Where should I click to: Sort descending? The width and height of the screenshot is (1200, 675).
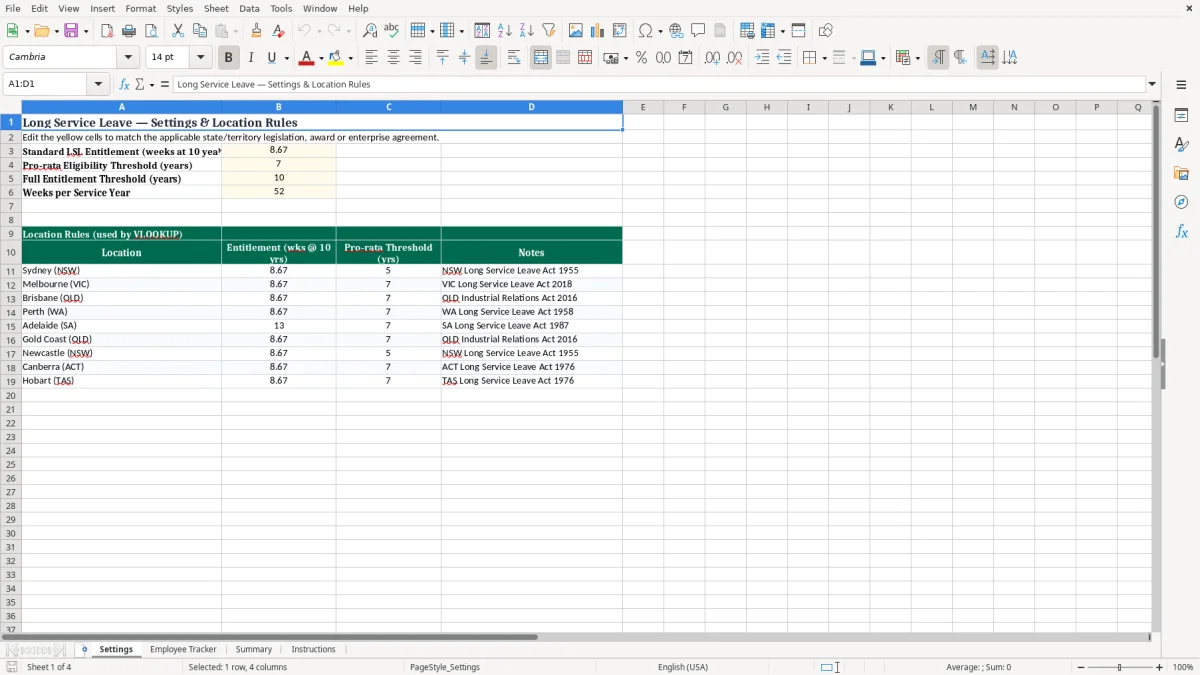coord(527,31)
